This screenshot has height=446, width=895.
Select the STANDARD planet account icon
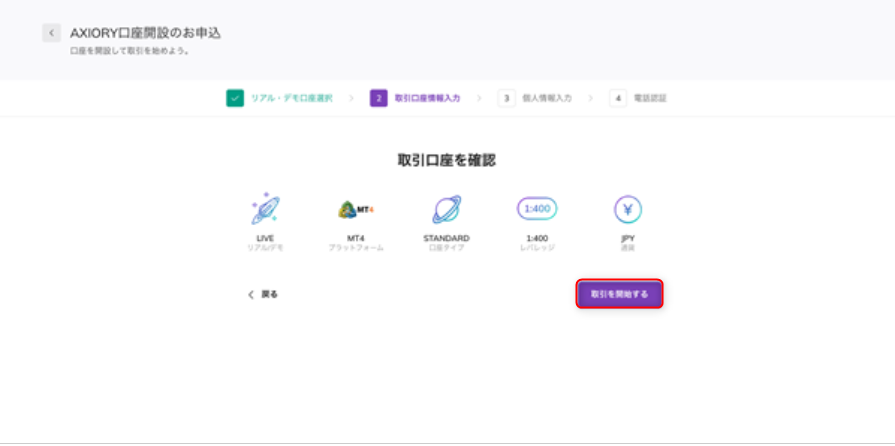coord(446,209)
